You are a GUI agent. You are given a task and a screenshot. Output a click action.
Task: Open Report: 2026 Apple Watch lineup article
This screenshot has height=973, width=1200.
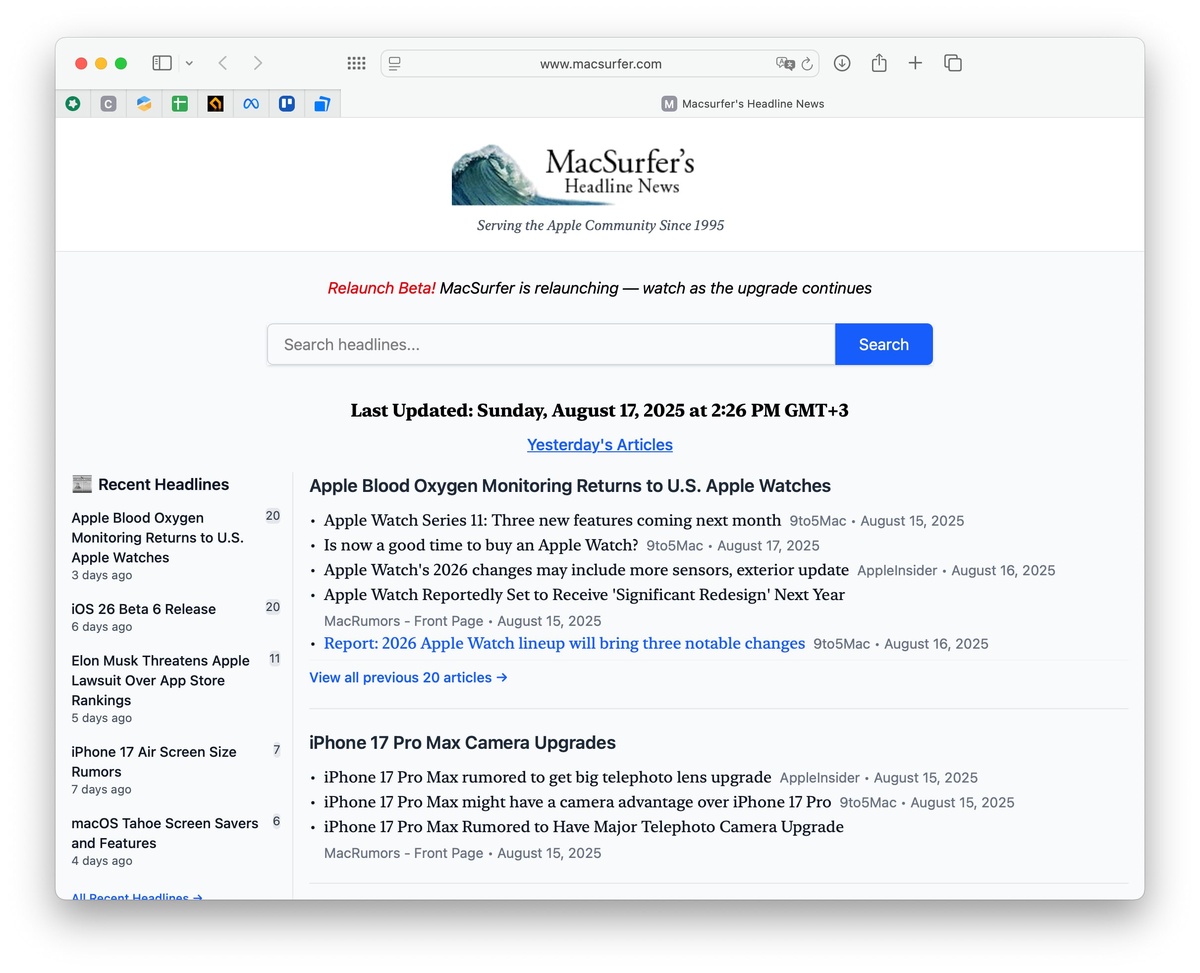tap(564, 643)
